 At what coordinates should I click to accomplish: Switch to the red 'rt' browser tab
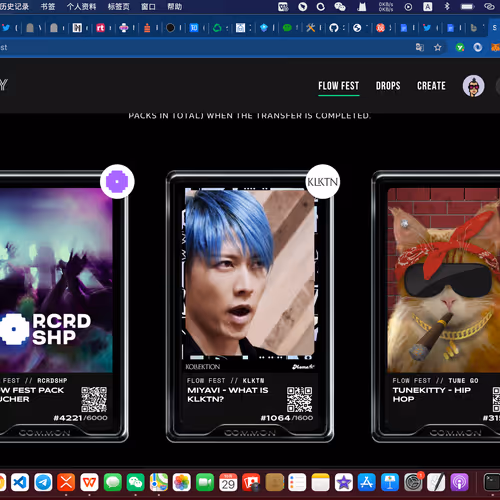(100, 28)
